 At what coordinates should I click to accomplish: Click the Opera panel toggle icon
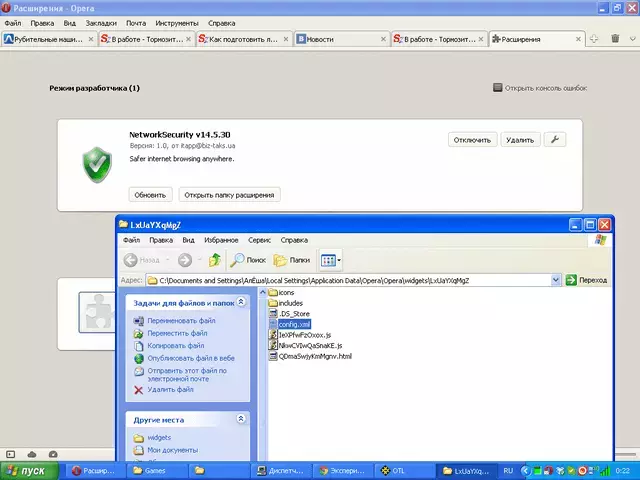pyautogui.click(x=11, y=454)
